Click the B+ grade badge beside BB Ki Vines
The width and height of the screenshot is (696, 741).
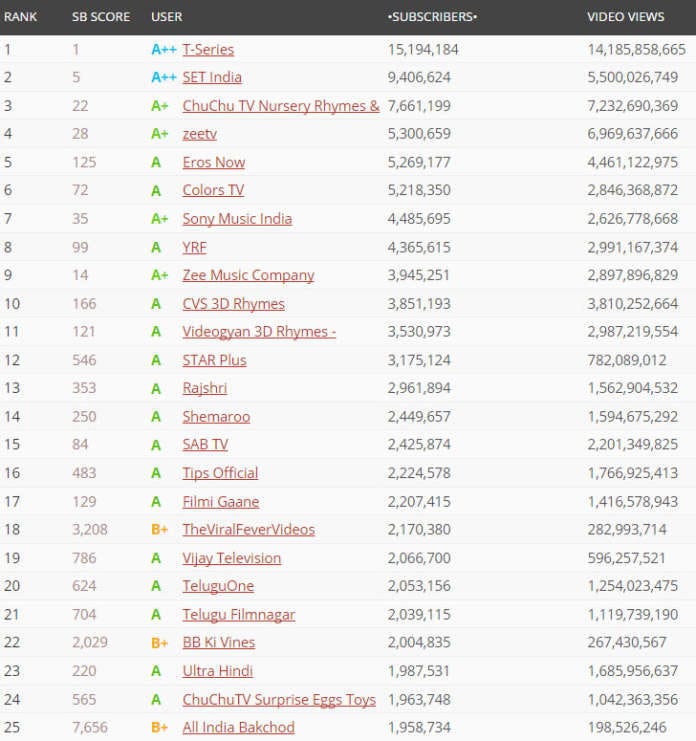point(160,642)
